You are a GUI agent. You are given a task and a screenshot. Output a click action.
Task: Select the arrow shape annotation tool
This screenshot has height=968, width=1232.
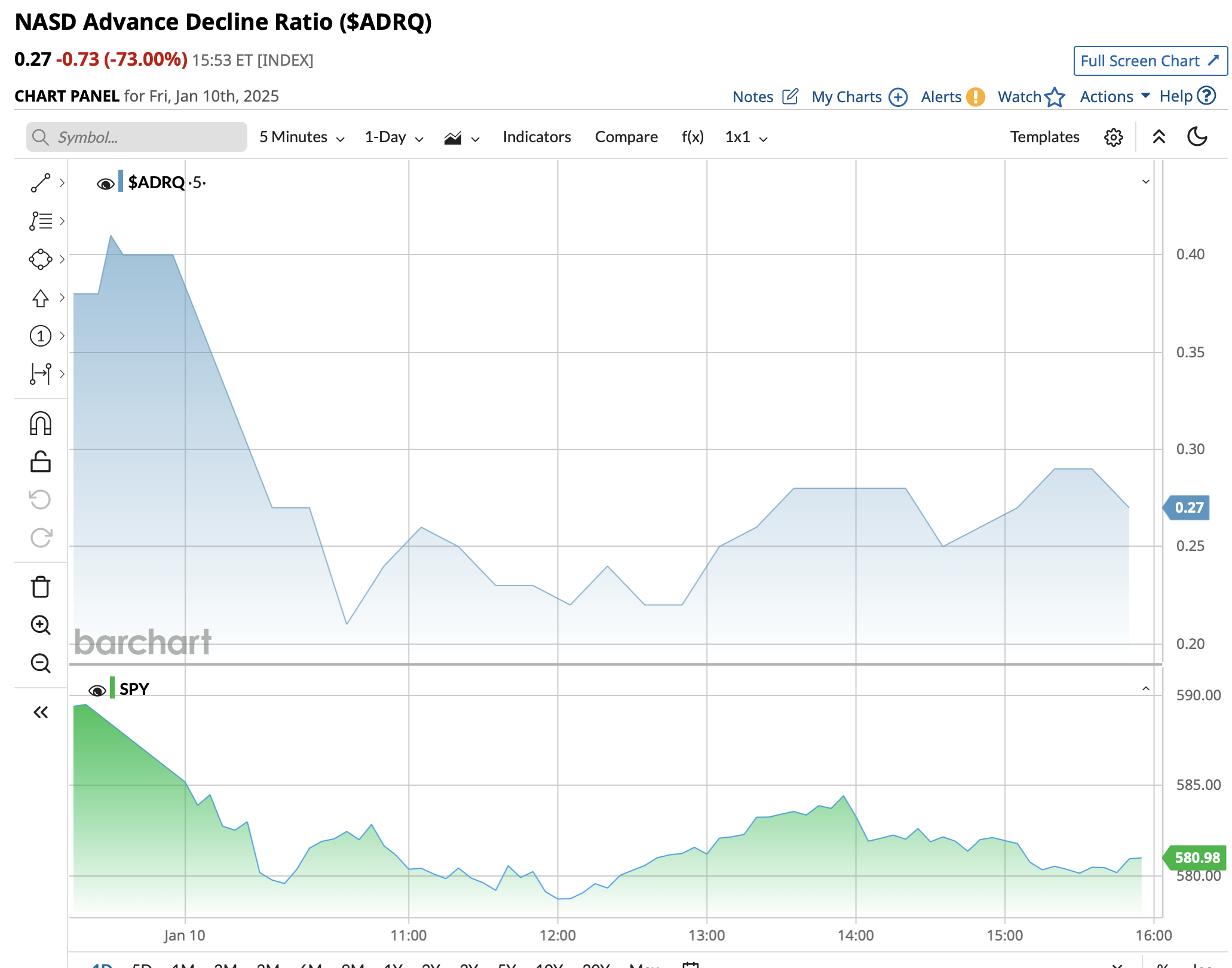coord(41,298)
